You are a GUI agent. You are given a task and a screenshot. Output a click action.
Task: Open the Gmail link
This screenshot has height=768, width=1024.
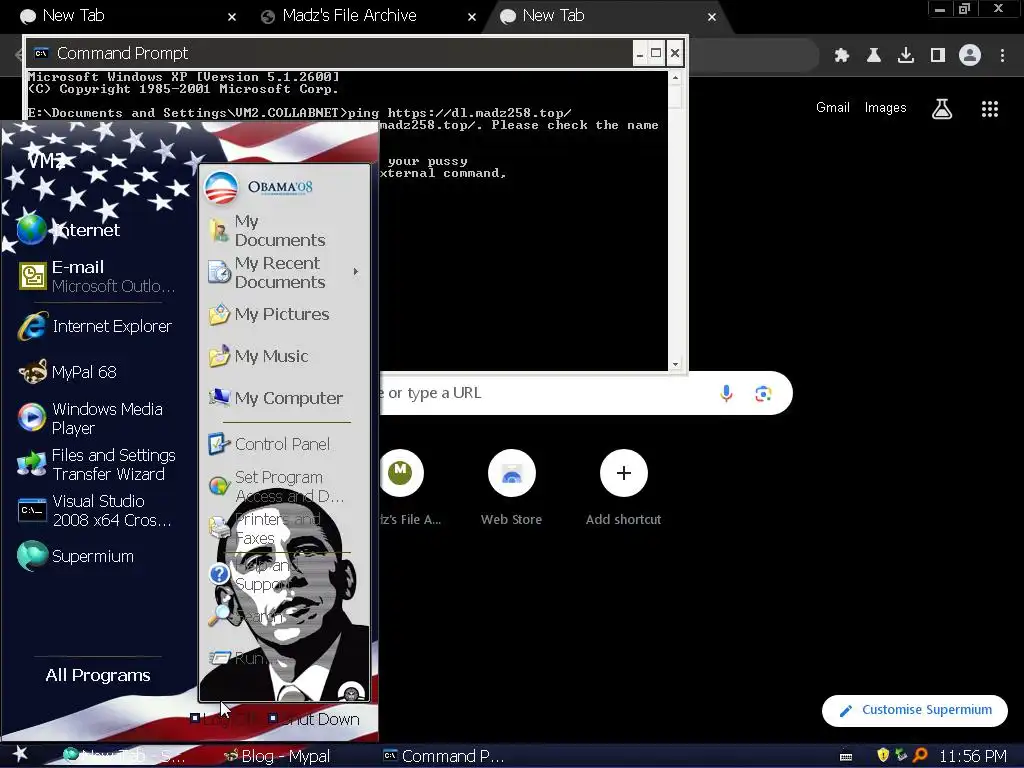(x=833, y=108)
